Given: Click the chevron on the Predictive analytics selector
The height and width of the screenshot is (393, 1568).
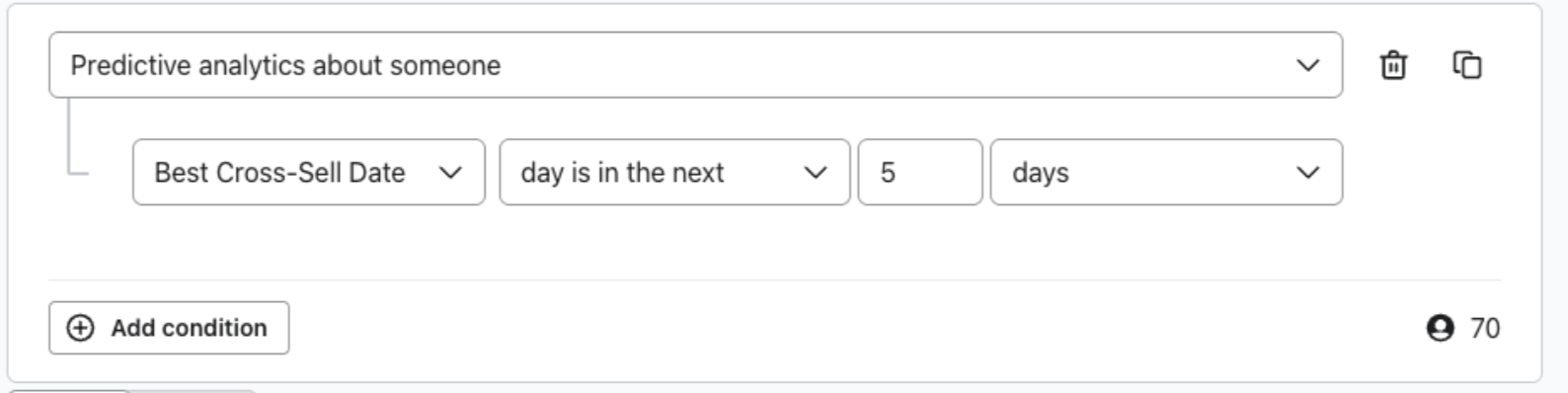Looking at the screenshot, I should [1308, 65].
